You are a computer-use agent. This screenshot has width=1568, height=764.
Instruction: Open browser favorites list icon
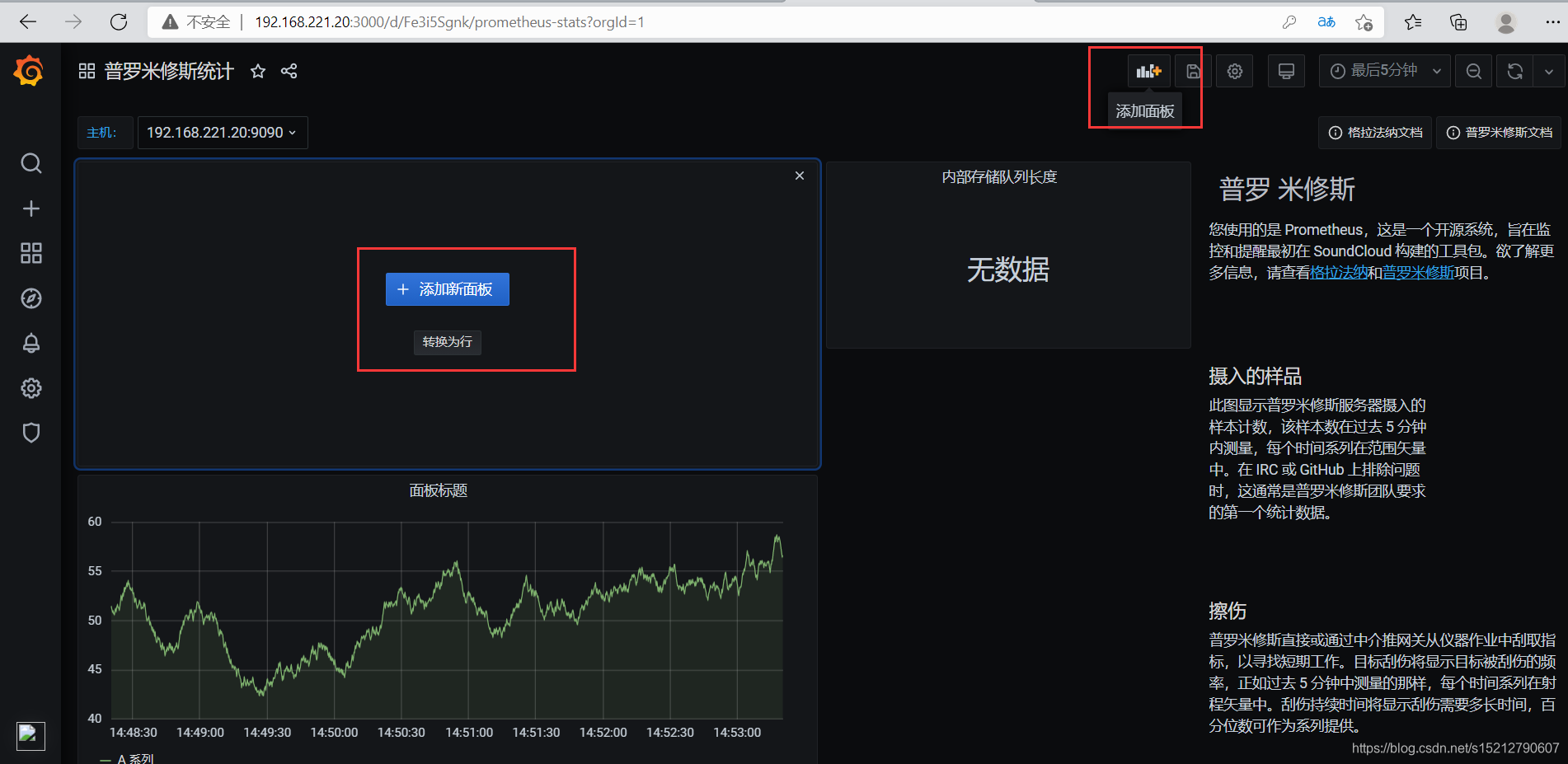[1413, 22]
